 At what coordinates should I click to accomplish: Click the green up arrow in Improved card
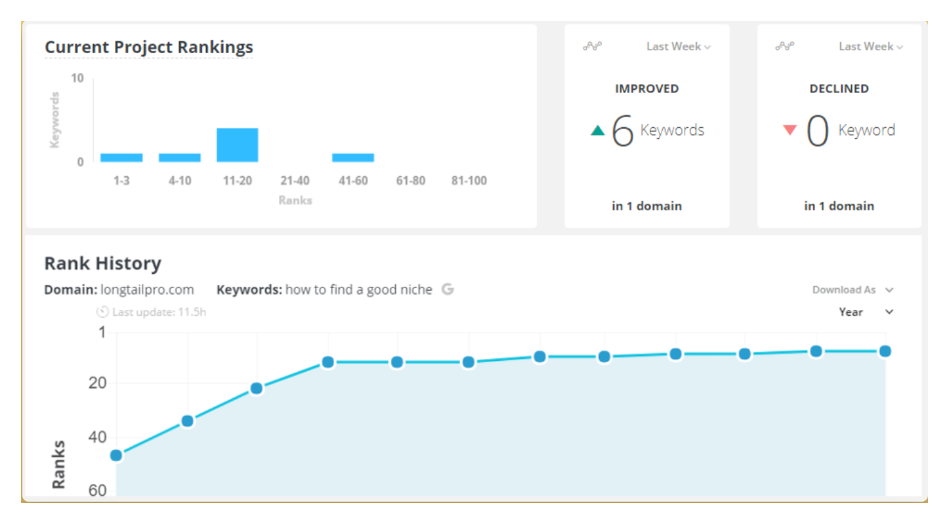pyautogui.click(x=598, y=130)
